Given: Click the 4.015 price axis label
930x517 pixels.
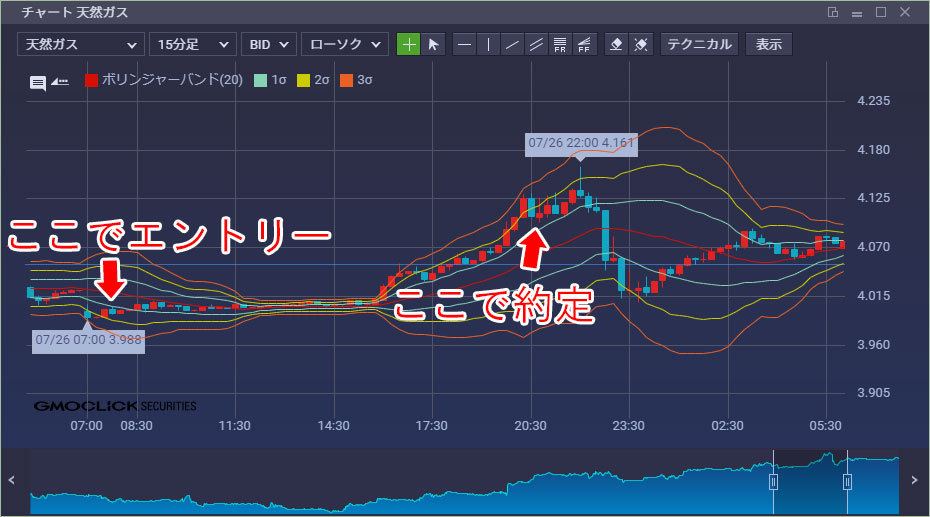Looking at the screenshot, I should [873, 295].
